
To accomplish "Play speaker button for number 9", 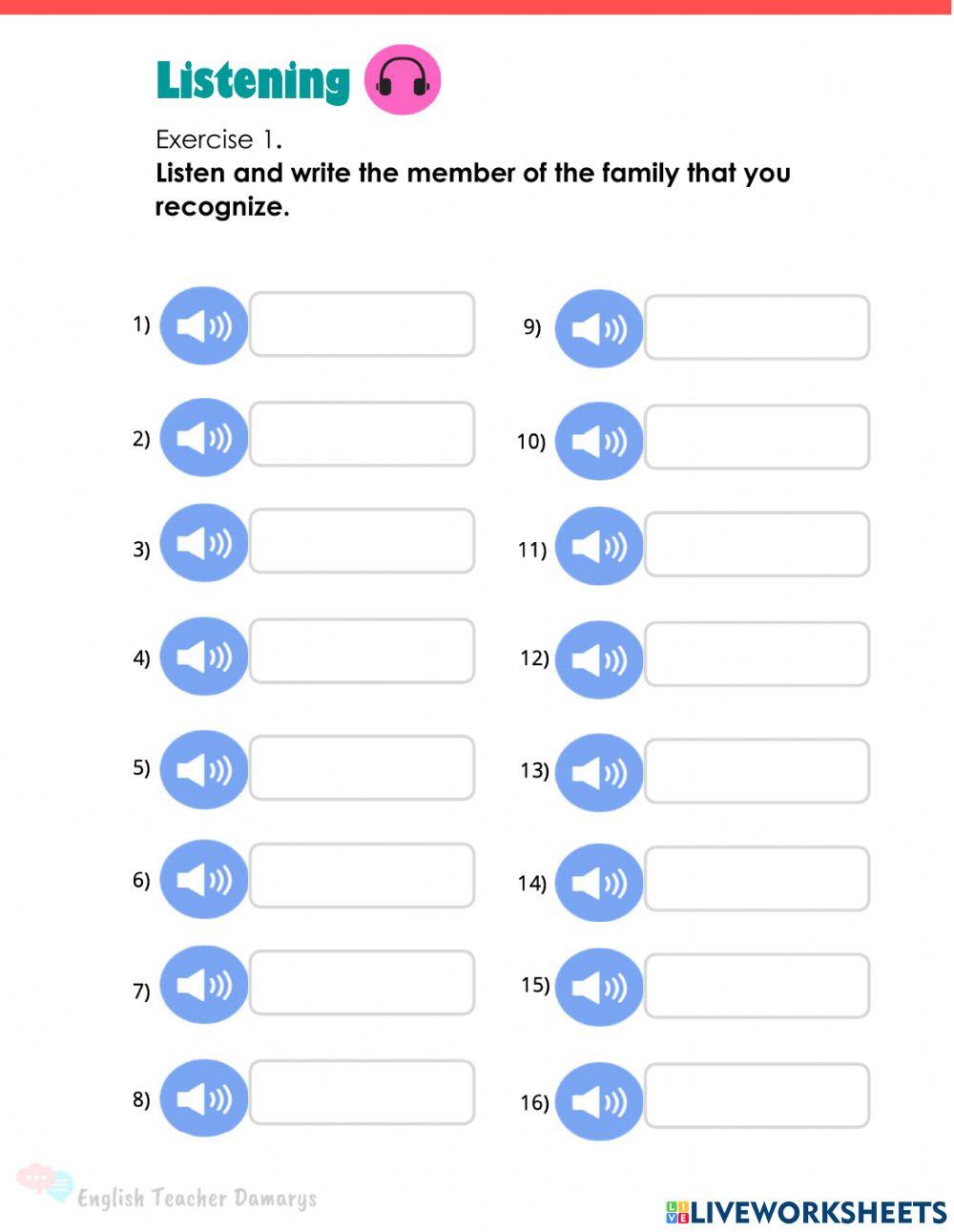I will tap(598, 329).
